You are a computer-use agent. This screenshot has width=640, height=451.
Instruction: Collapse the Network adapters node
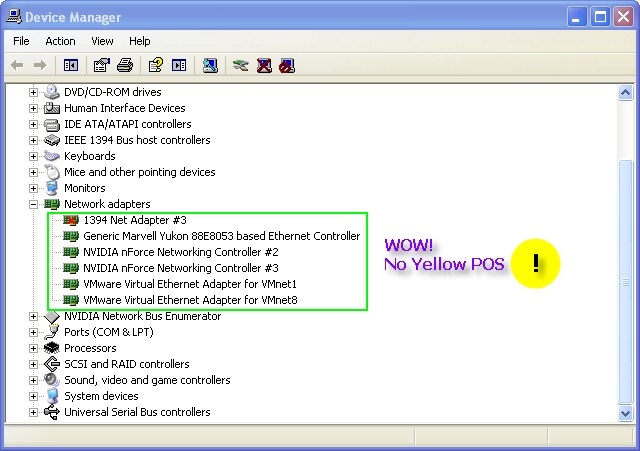tap(33, 204)
